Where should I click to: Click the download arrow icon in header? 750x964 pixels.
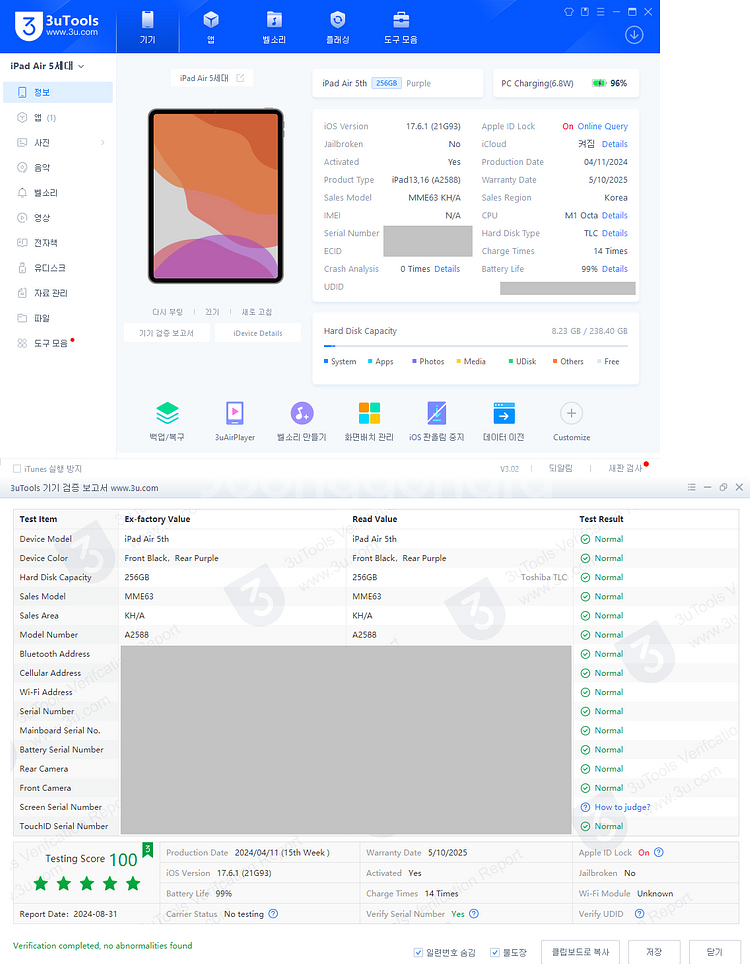click(634, 35)
